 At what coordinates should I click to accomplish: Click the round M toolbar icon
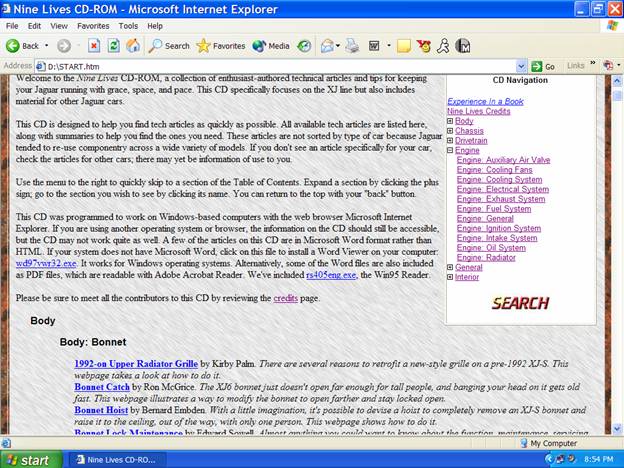point(463,46)
